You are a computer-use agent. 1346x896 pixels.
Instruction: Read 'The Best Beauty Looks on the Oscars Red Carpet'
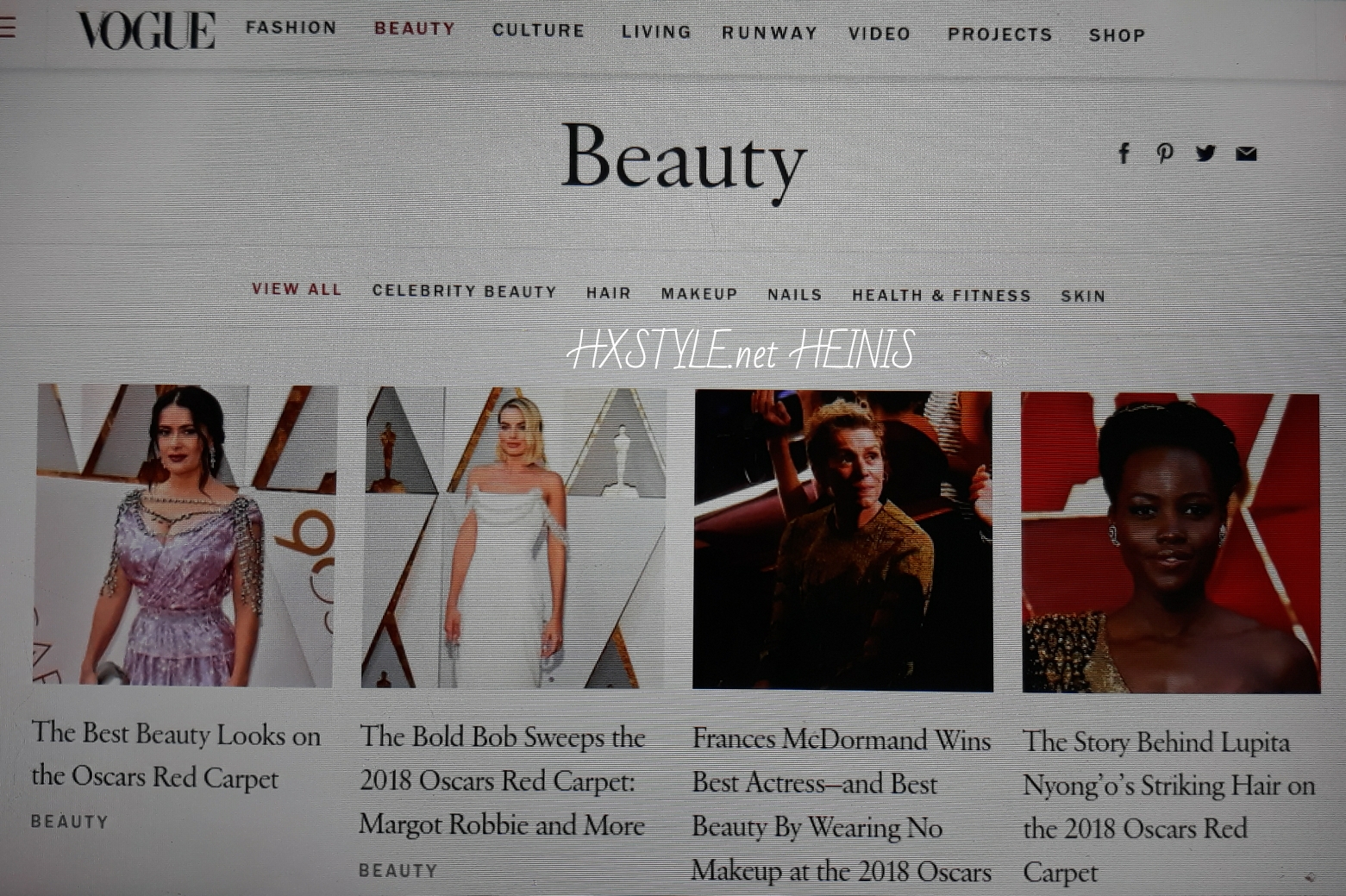point(176,755)
